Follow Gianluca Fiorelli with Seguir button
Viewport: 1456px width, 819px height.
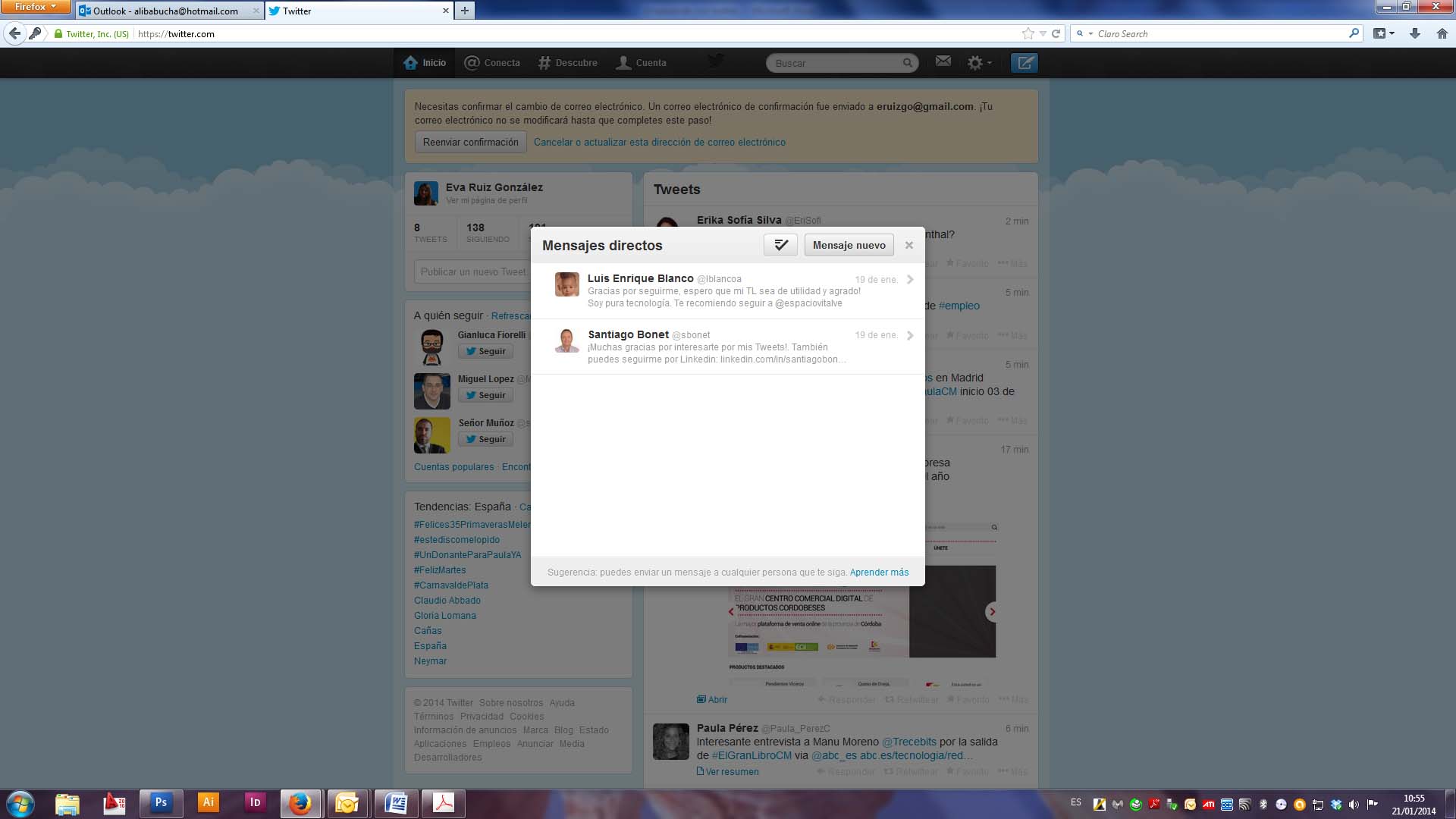(x=485, y=351)
